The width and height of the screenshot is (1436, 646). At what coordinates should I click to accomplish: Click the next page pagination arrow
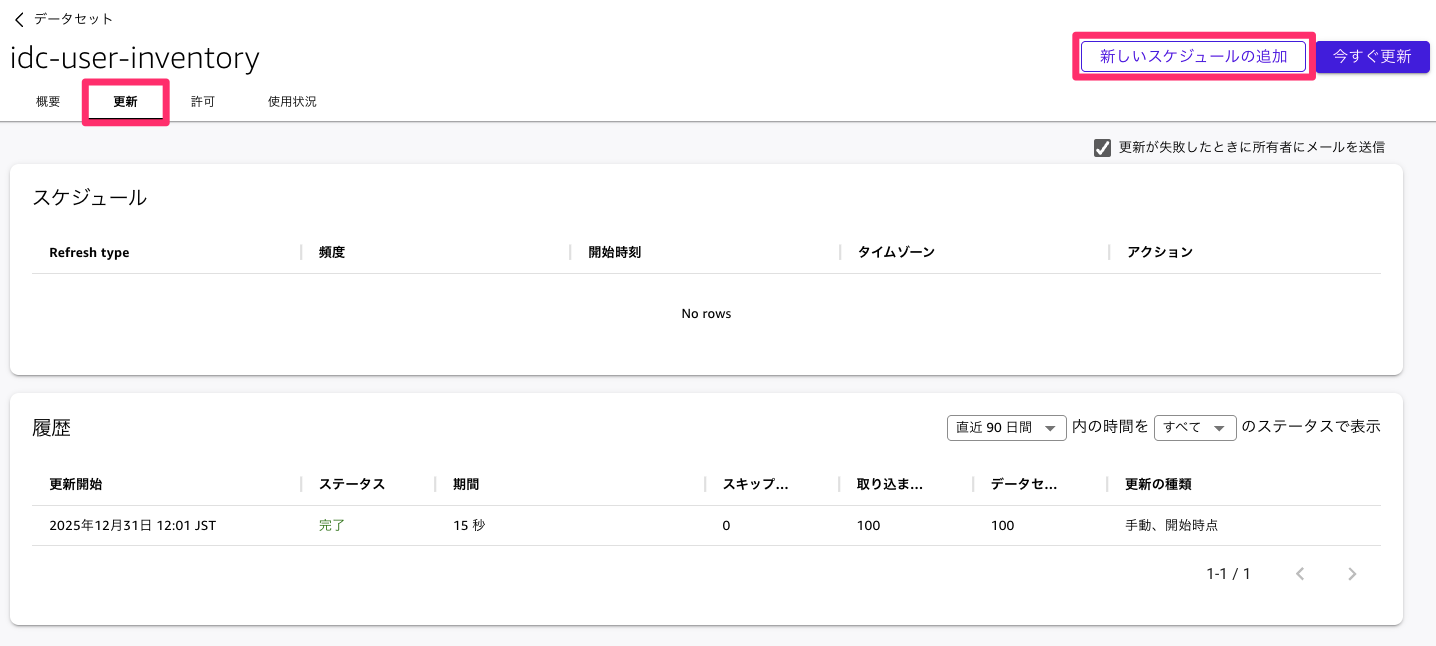pyautogui.click(x=1352, y=573)
